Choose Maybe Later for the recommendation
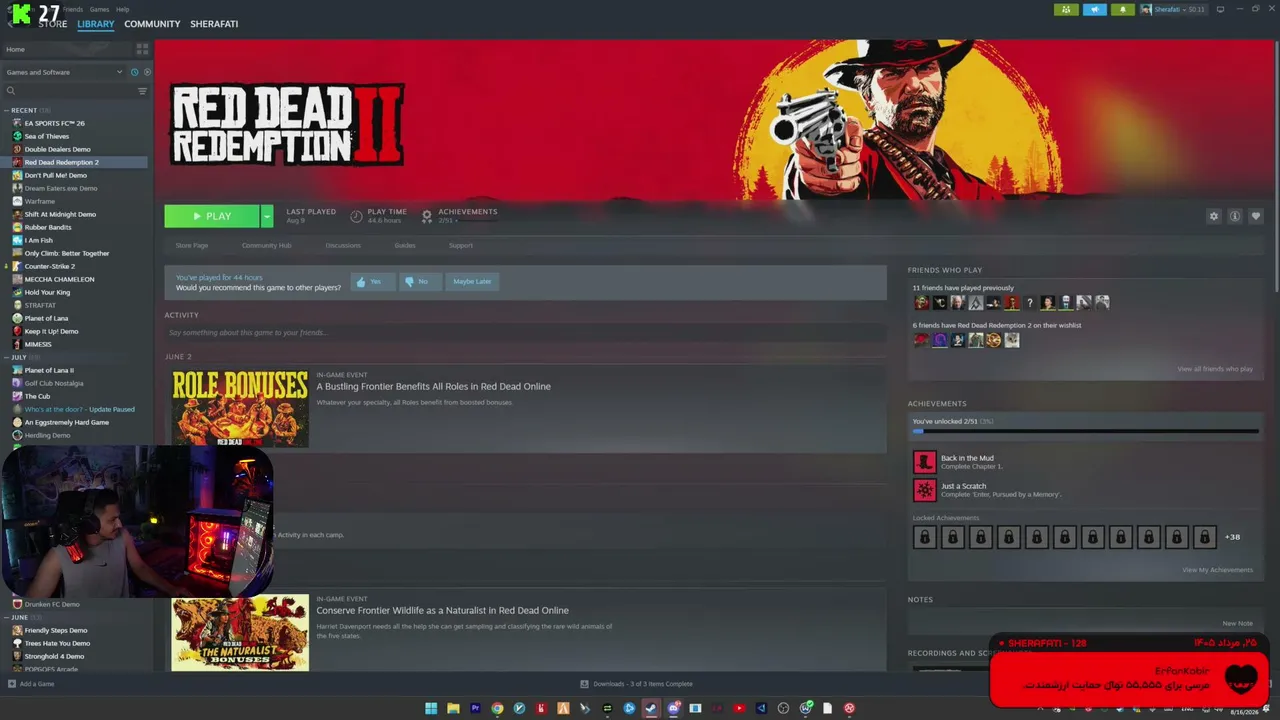The height and width of the screenshot is (720, 1280). point(472,282)
